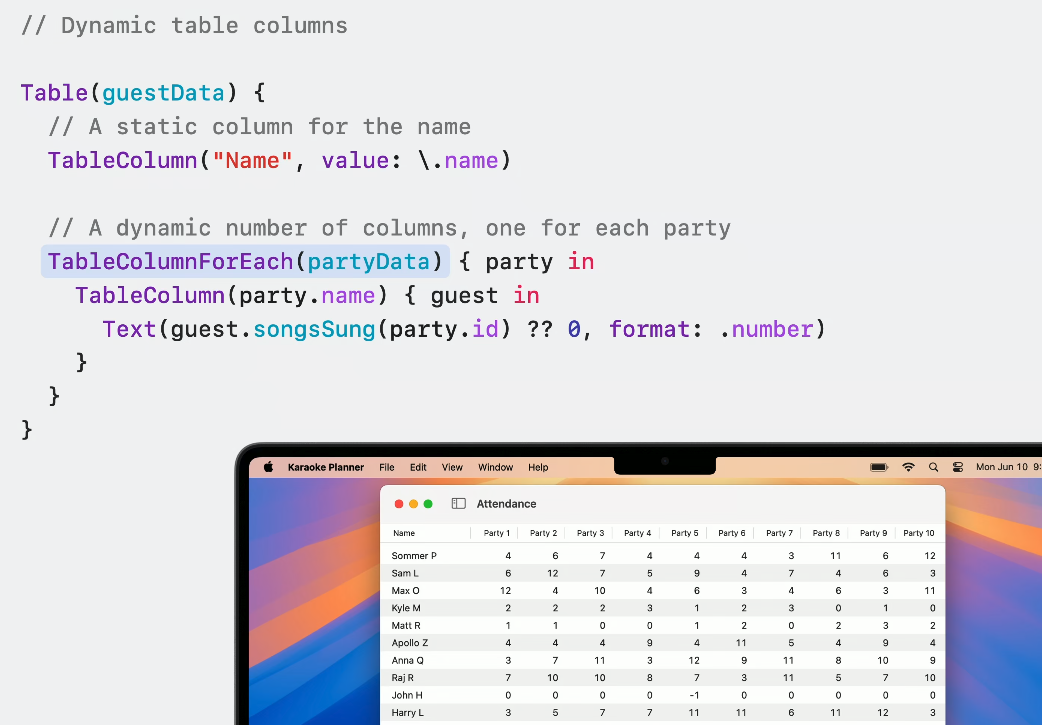The width and height of the screenshot is (1042, 725).
Task: Toggle the sidebar in Attendance window
Action: coord(459,504)
